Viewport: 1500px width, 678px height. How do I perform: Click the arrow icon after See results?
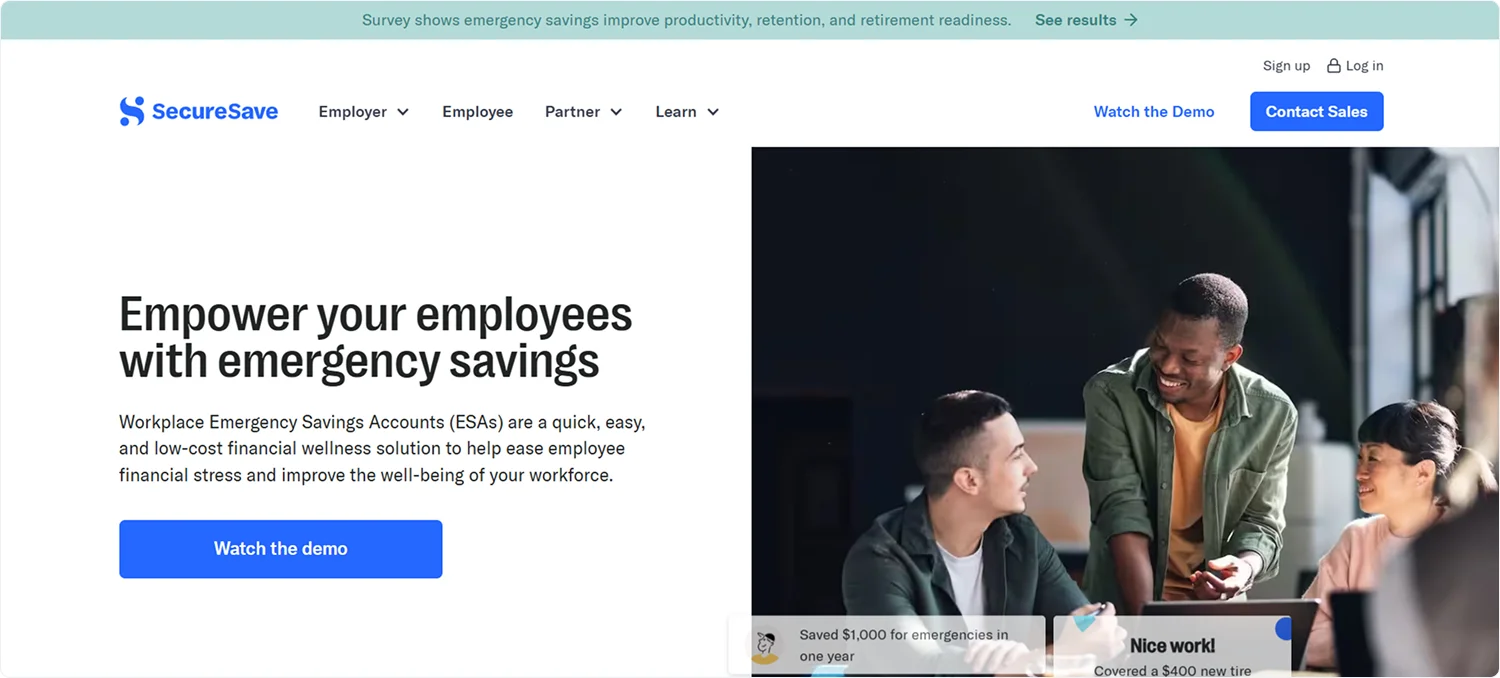tap(1131, 20)
